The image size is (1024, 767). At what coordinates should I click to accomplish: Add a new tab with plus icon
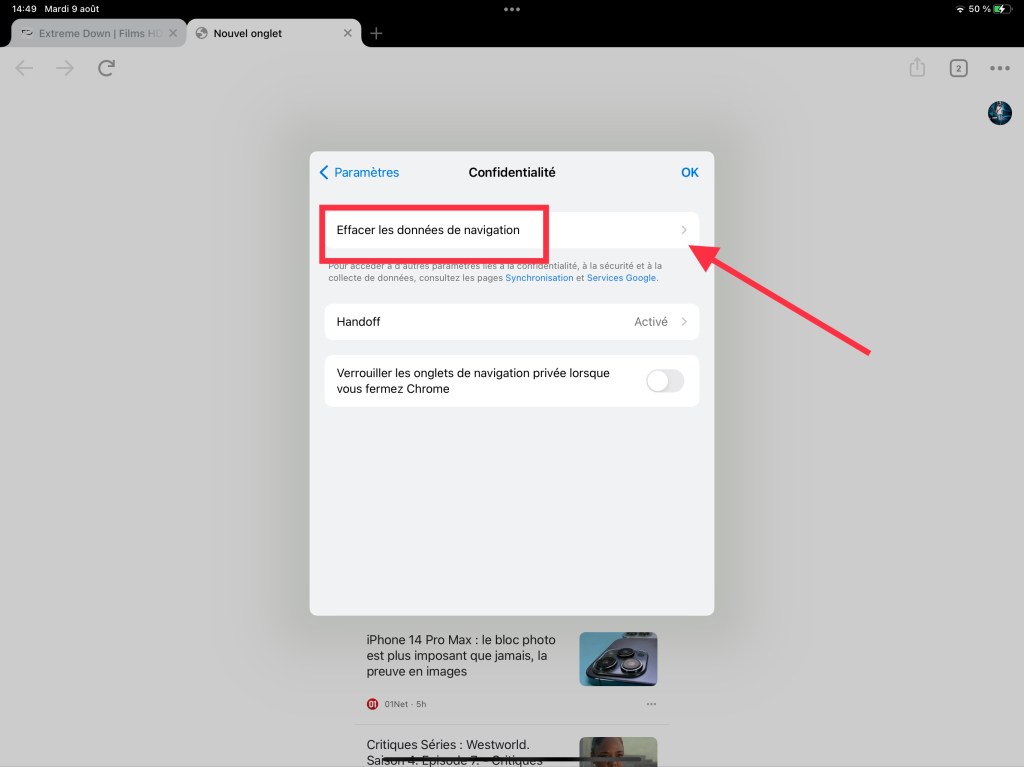coord(376,33)
